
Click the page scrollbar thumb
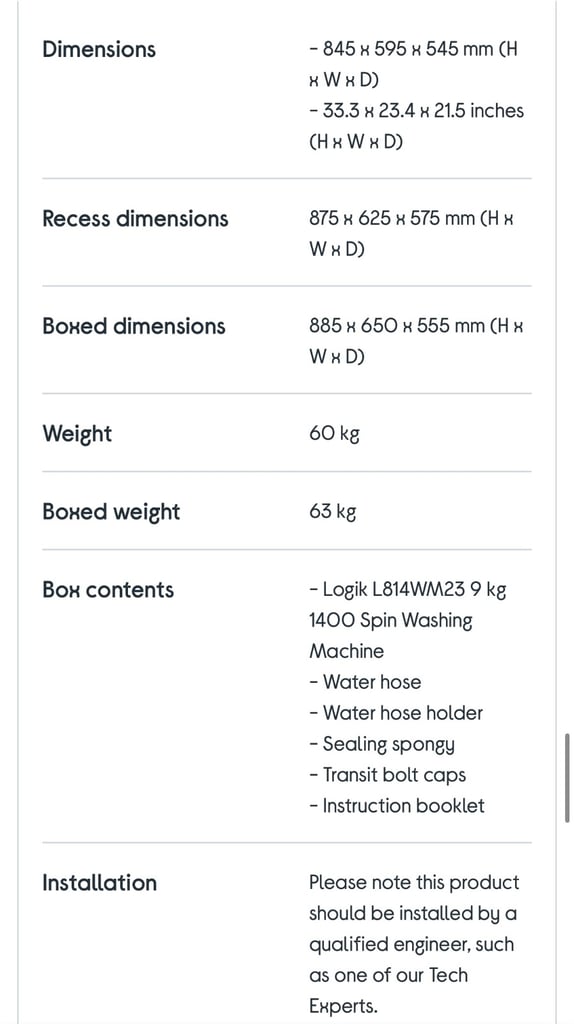(x=567, y=778)
